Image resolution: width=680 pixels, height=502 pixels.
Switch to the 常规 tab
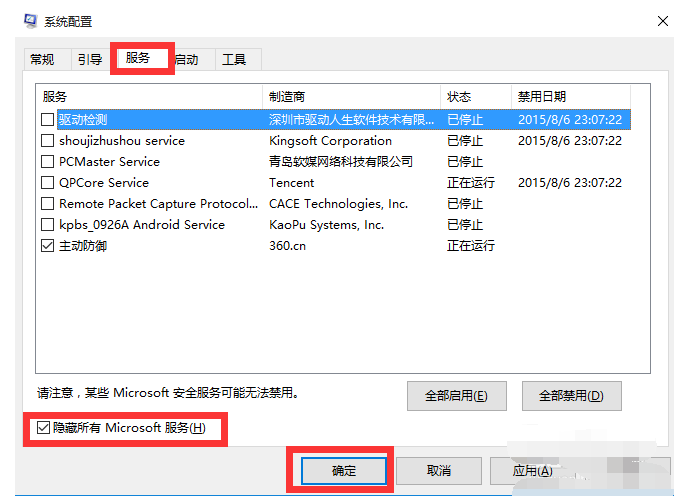coord(42,60)
